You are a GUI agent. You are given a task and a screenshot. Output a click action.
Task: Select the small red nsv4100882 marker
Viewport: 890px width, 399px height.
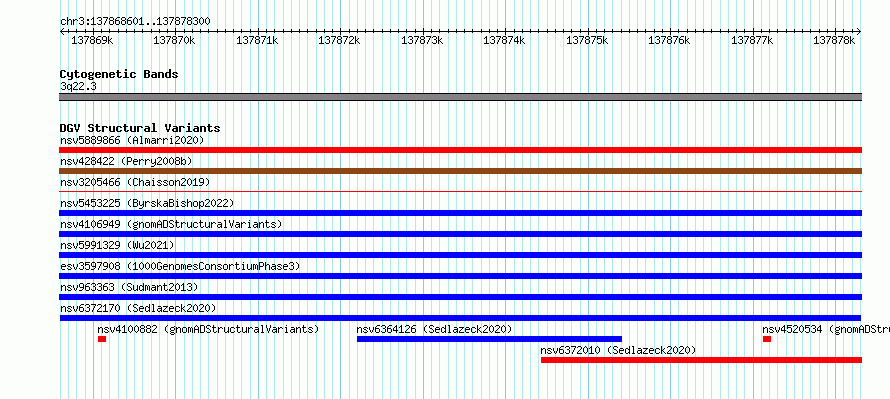[102, 339]
